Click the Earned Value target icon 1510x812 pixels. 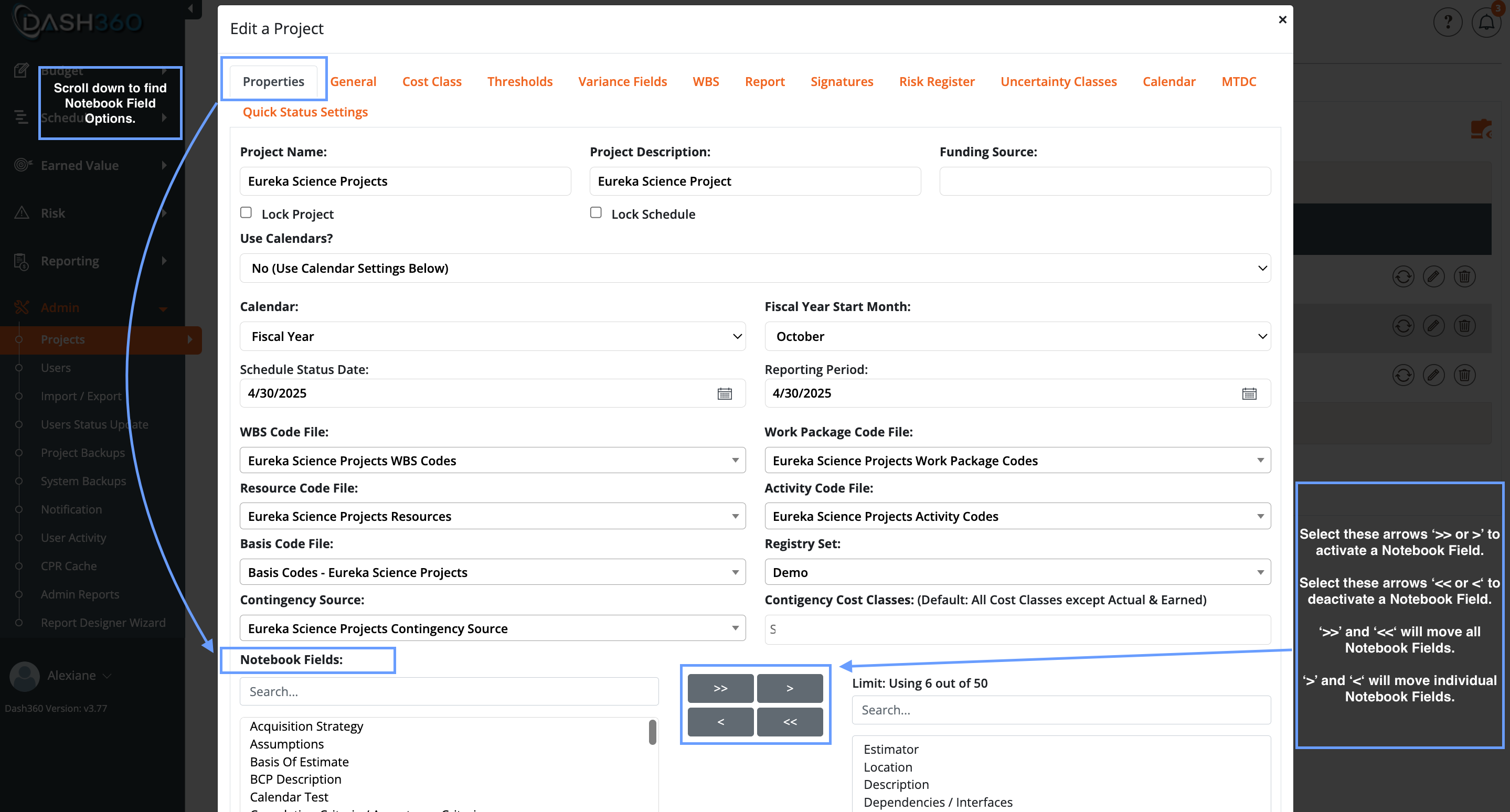22,165
